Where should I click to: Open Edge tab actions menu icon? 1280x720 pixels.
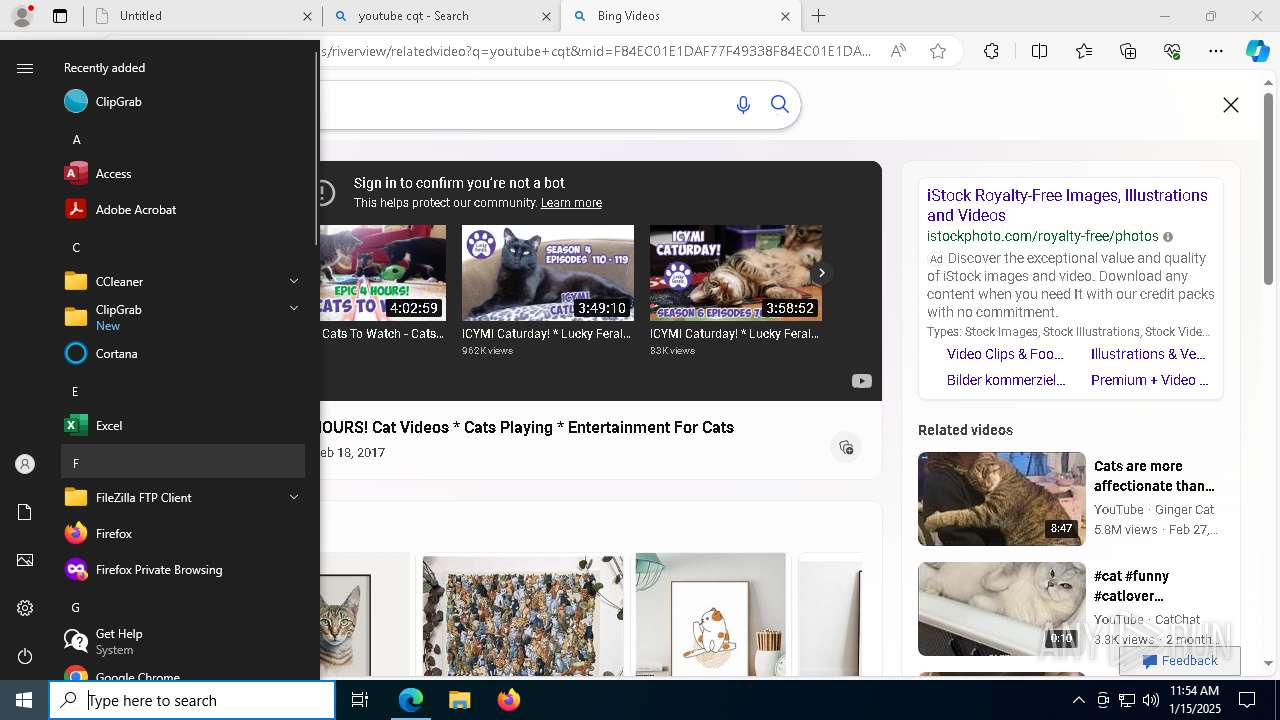[x=60, y=16]
